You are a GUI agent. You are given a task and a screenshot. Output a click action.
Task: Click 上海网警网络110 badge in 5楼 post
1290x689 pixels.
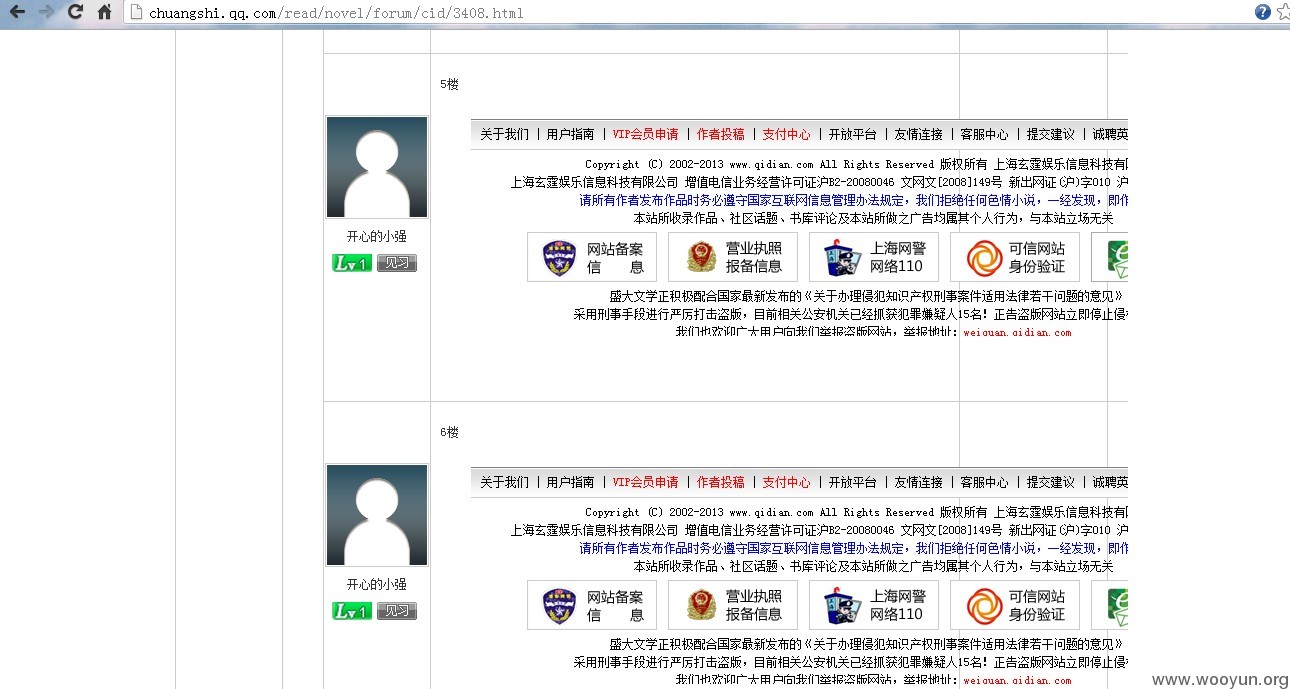[x=874, y=257]
